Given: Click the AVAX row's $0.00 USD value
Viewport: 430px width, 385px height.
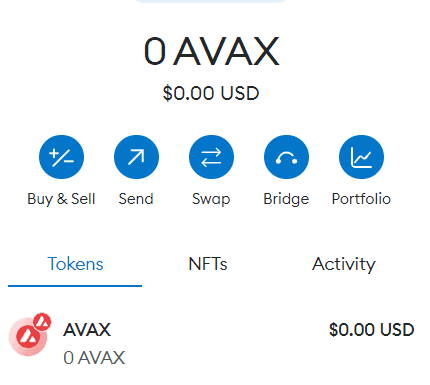Looking at the screenshot, I should [x=371, y=330].
